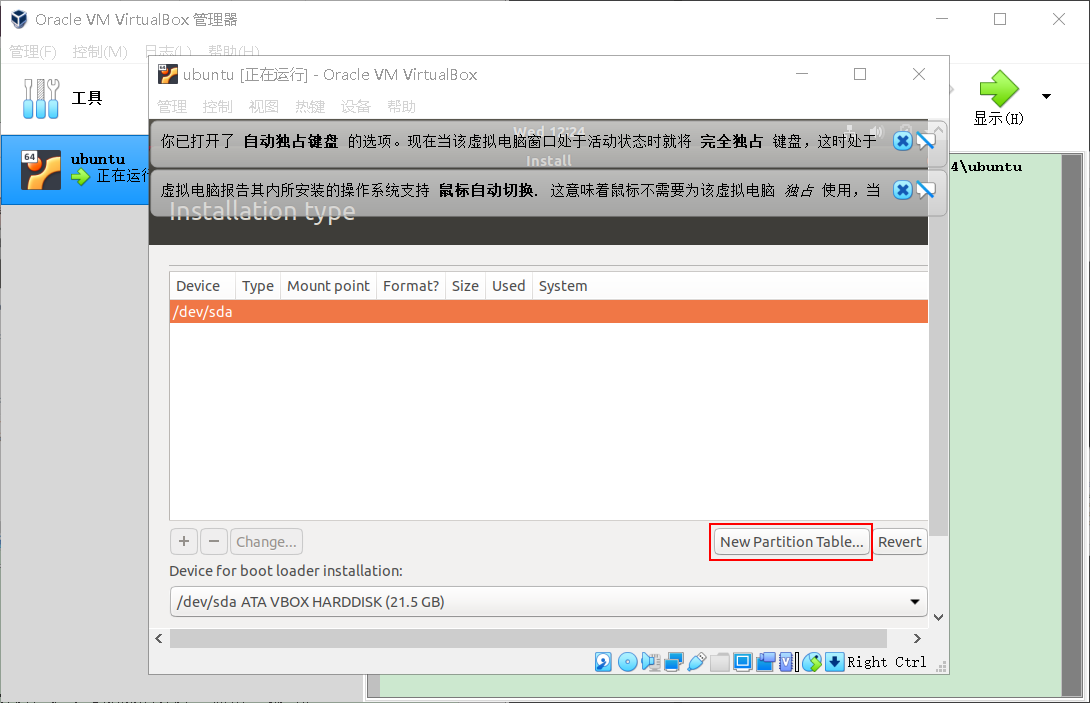Image resolution: width=1090 pixels, height=703 pixels.
Task: Click the vertical scrollbar down arrow
Action: [x=938, y=617]
